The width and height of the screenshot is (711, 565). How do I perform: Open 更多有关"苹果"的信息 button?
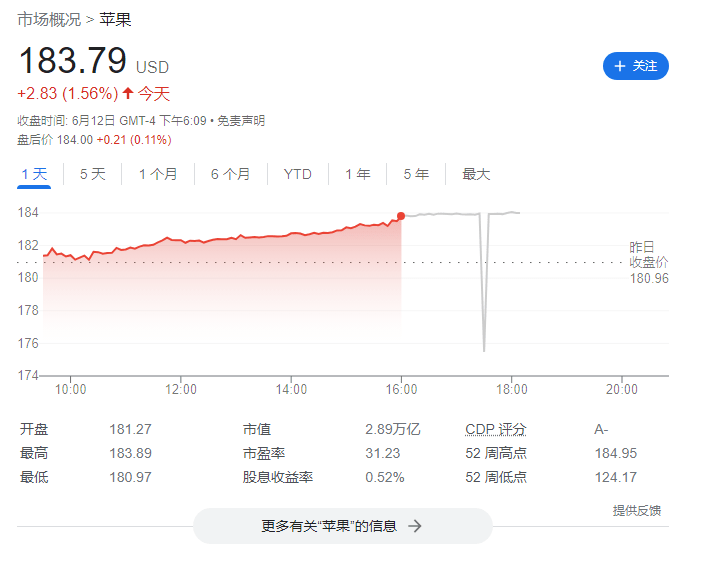click(x=343, y=526)
